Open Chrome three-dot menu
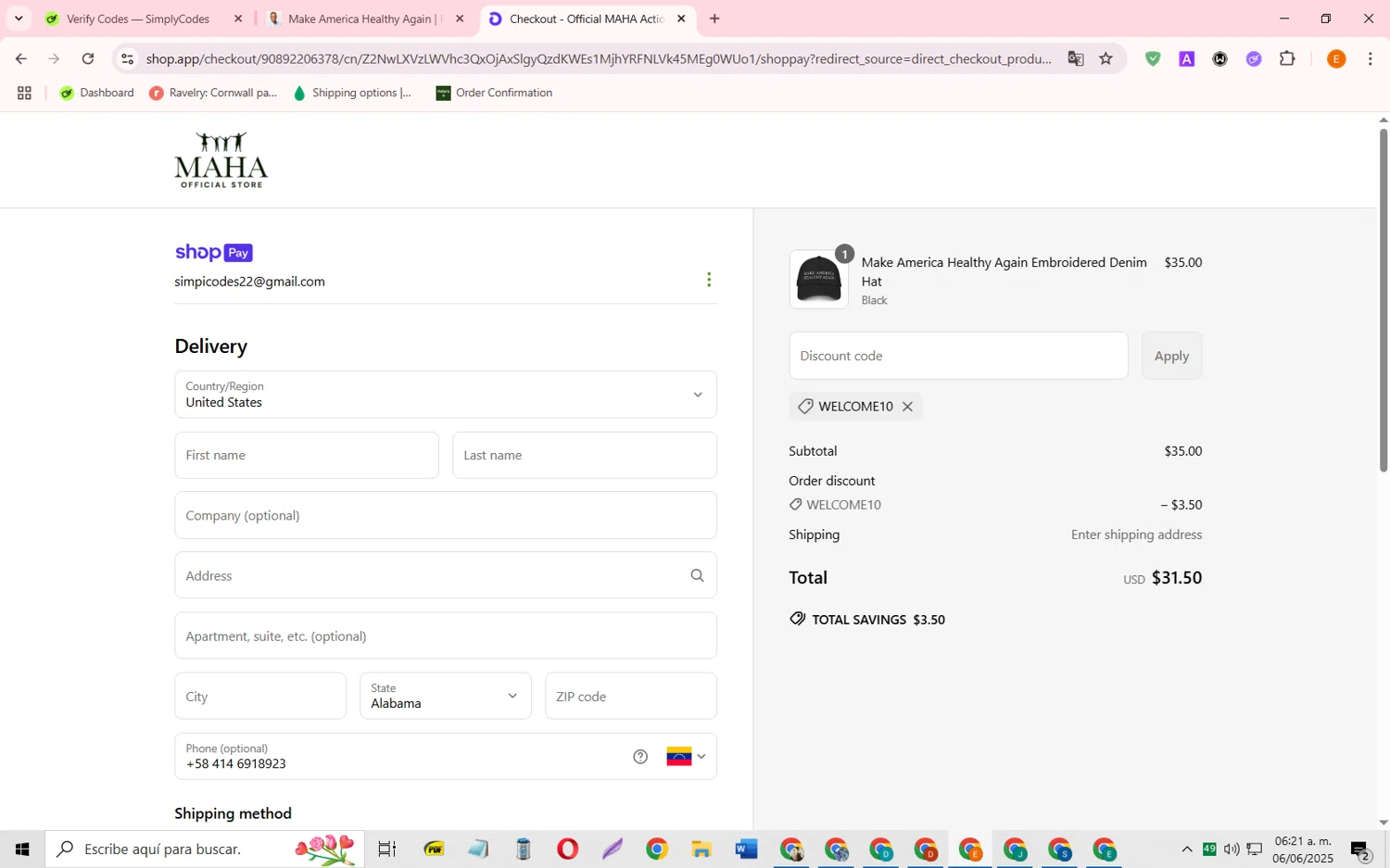 1370,59
